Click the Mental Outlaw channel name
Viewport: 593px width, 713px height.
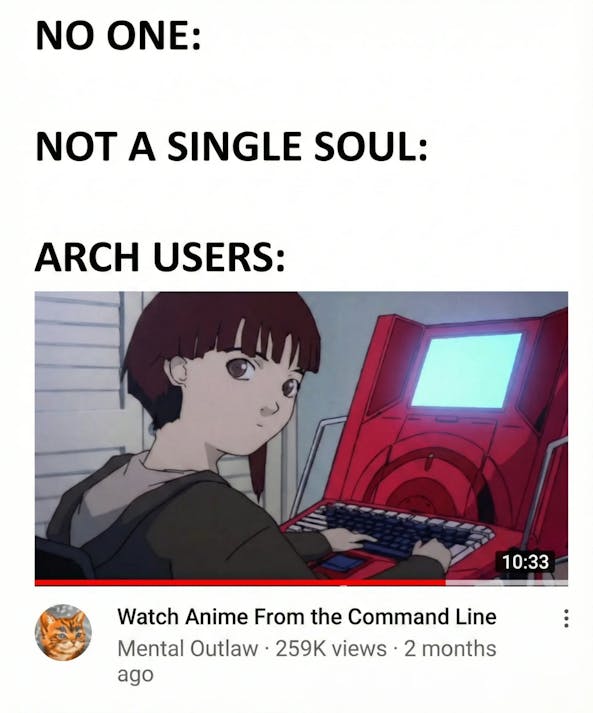[187, 648]
